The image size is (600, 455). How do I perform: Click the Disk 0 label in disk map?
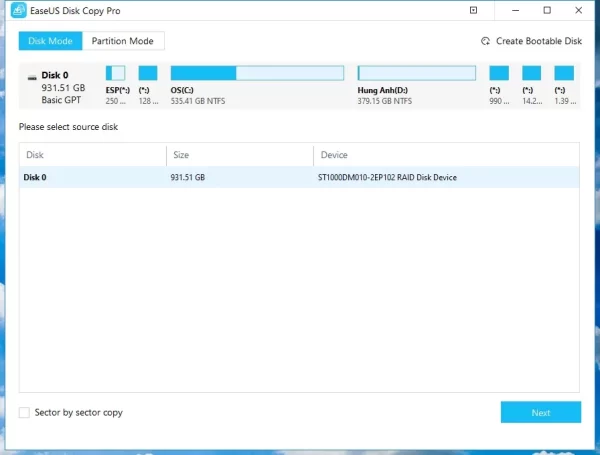pos(55,75)
